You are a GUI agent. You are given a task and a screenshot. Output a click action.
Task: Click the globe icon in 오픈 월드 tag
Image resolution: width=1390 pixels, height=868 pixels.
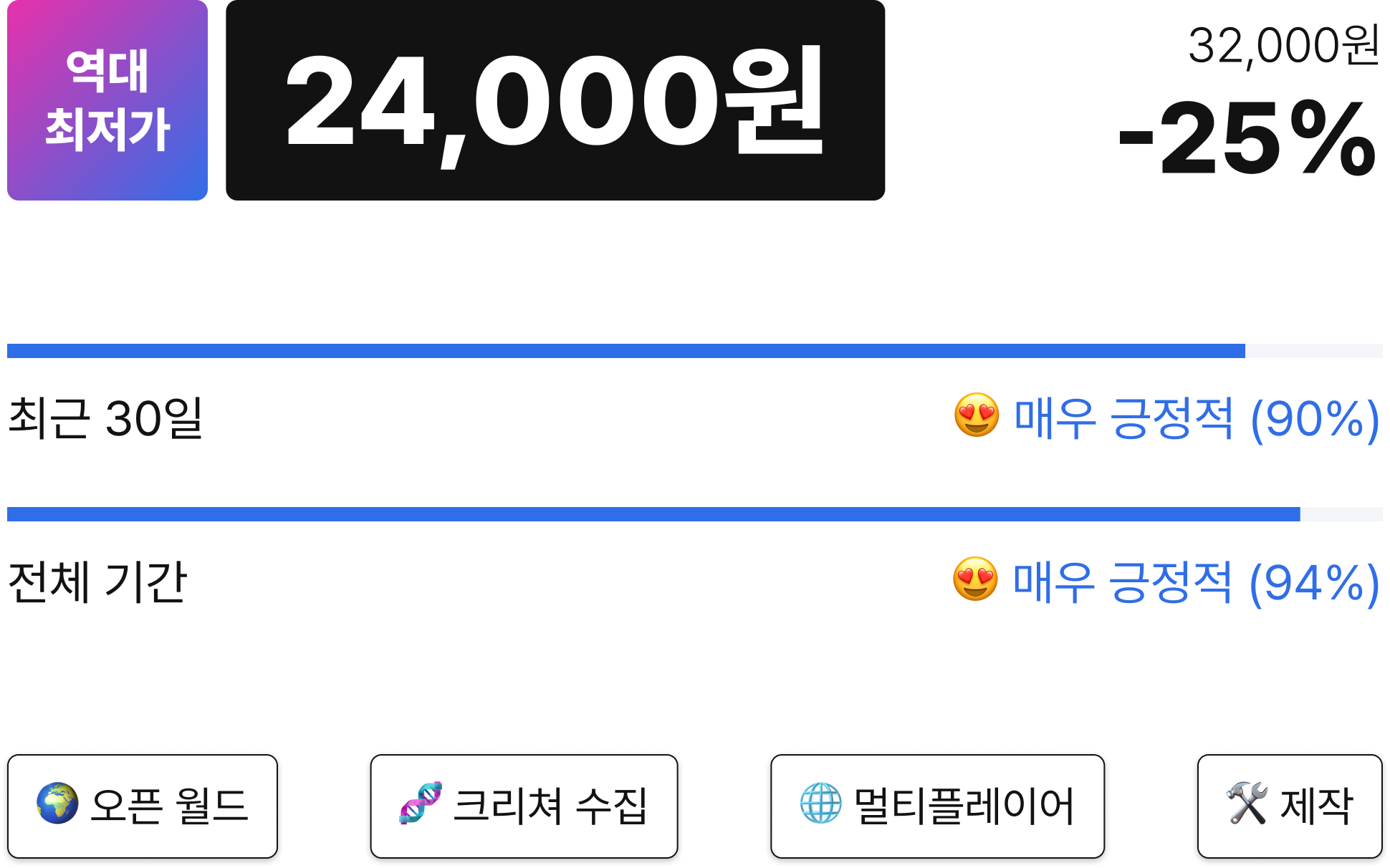57,804
